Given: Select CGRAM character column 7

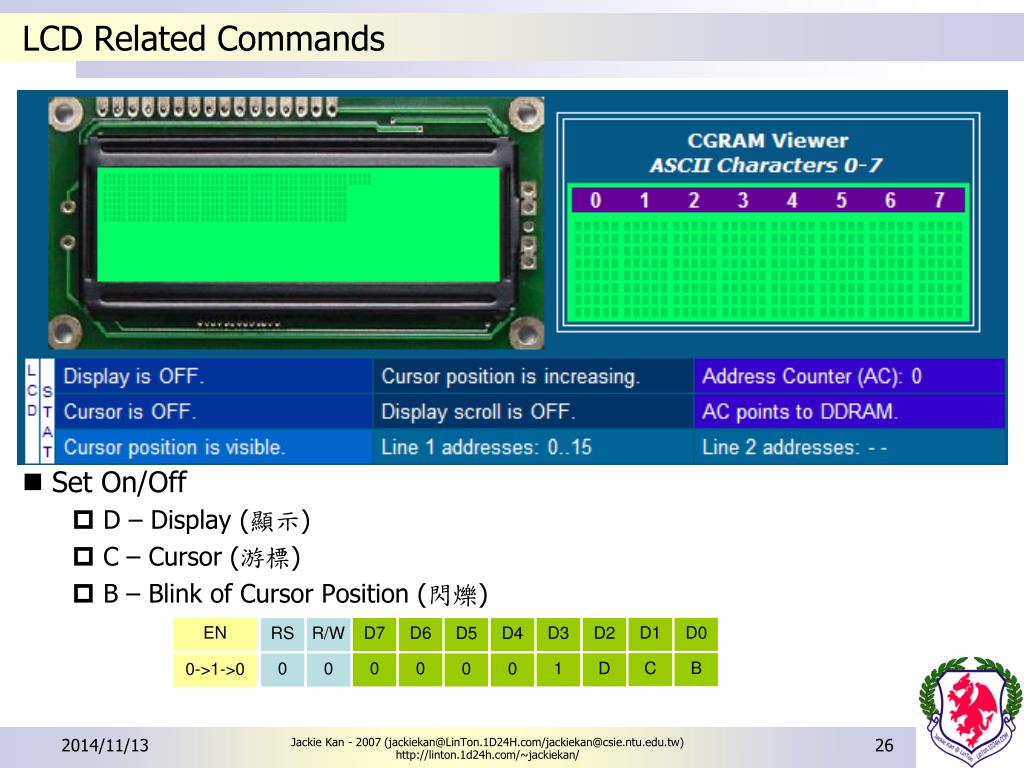Looking at the screenshot, I should tap(939, 200).
